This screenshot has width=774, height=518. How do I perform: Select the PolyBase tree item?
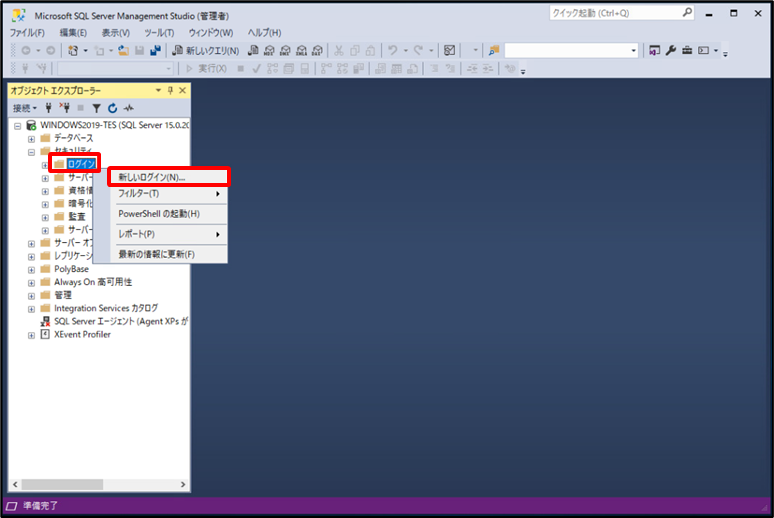click(x=71, y=269)
